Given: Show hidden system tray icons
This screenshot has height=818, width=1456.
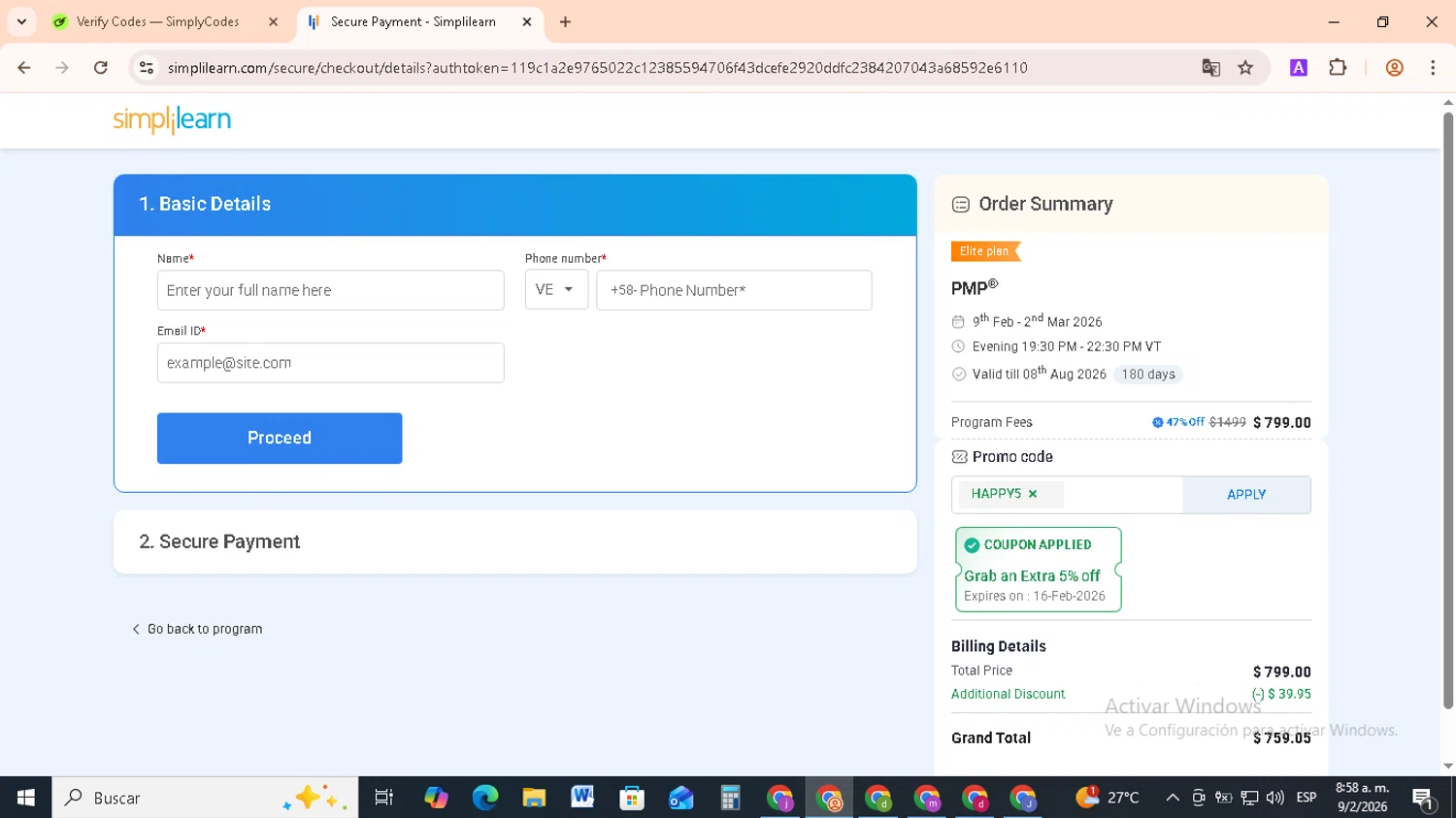Looking at the screenshot, I should (1173, 798).
